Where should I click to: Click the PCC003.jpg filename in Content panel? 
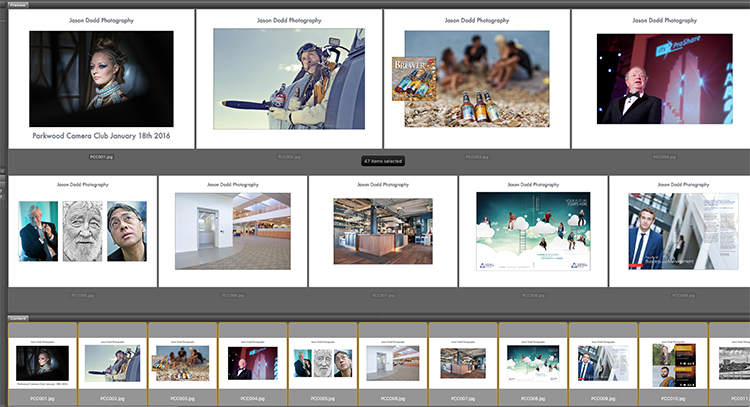(x=183, y=398)
